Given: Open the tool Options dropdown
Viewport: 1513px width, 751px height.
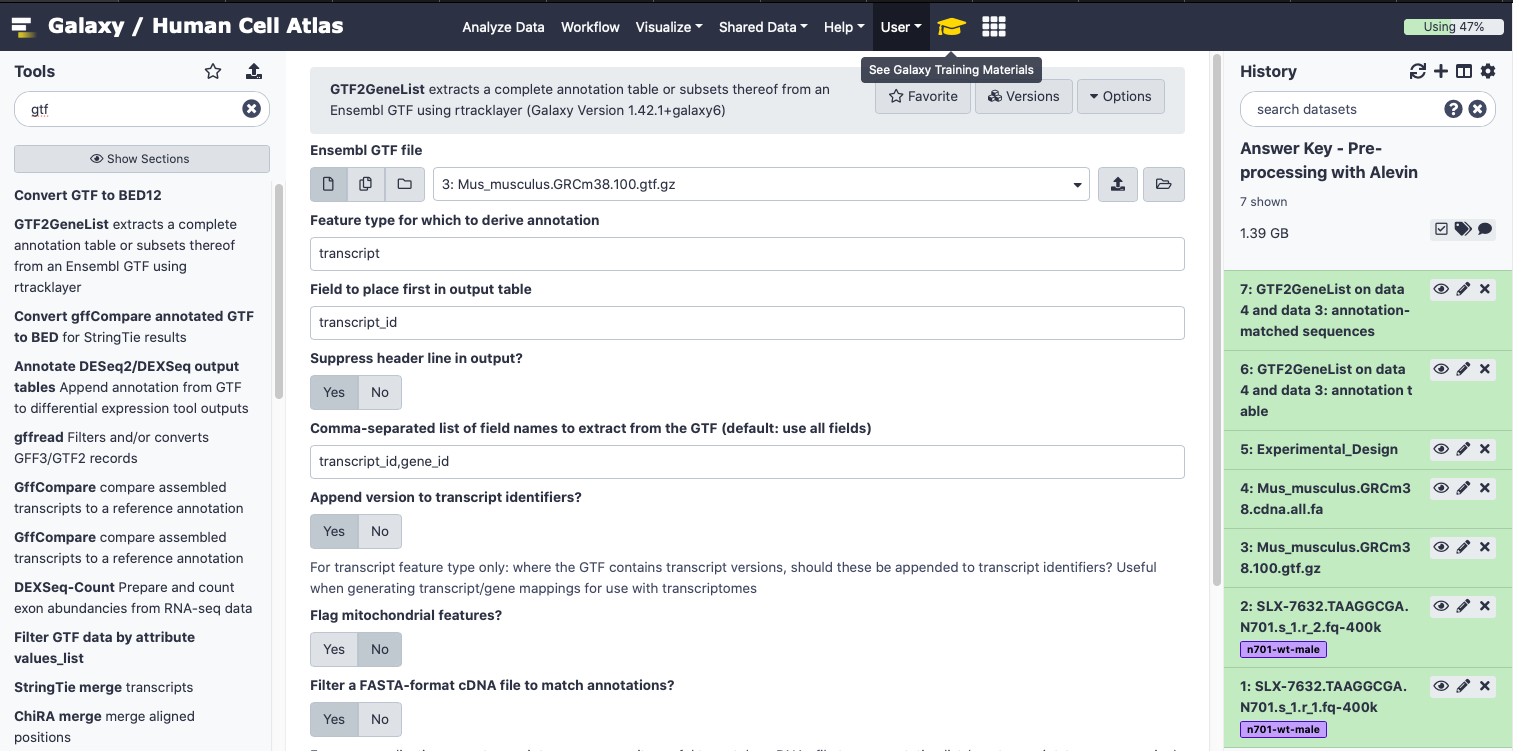Looking at the screenshot, I should click(1120, 96).
